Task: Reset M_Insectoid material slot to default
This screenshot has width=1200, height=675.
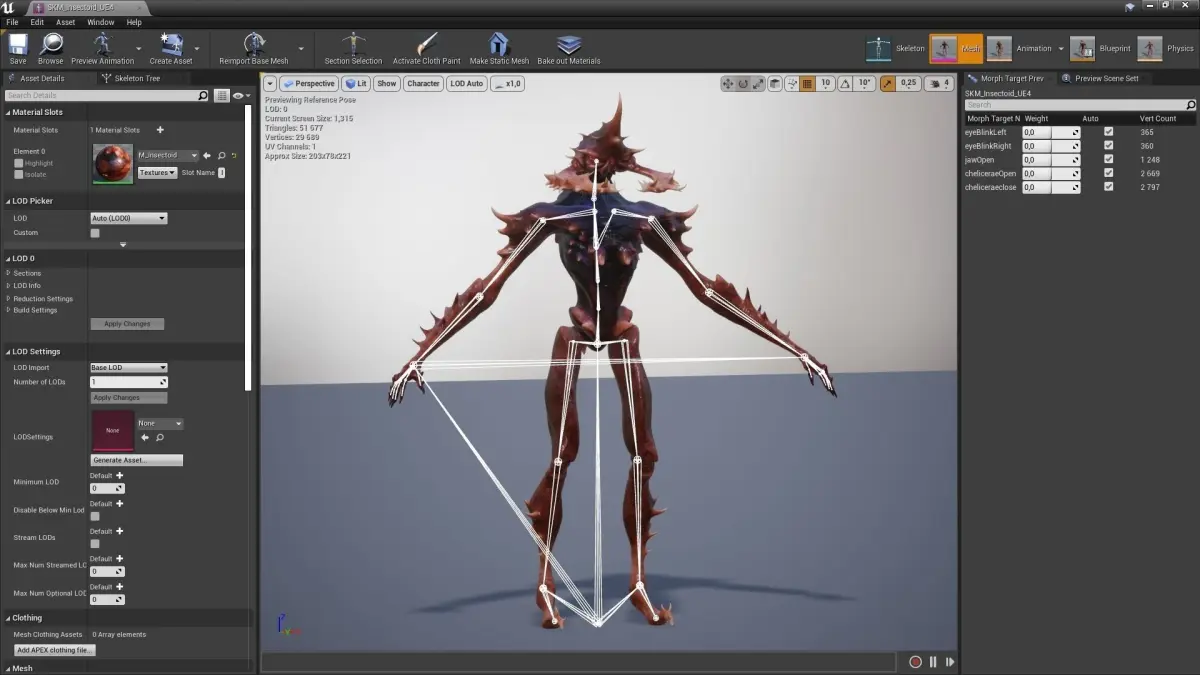Action: coord(234,156)
